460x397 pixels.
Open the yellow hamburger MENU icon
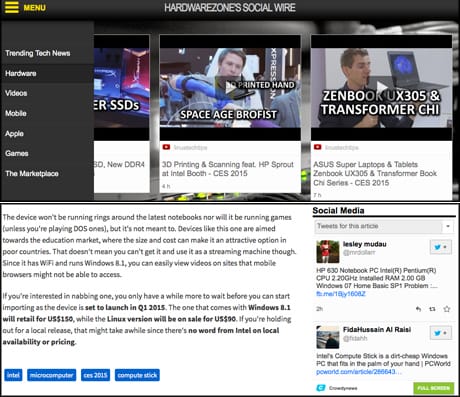pos(12,7)
